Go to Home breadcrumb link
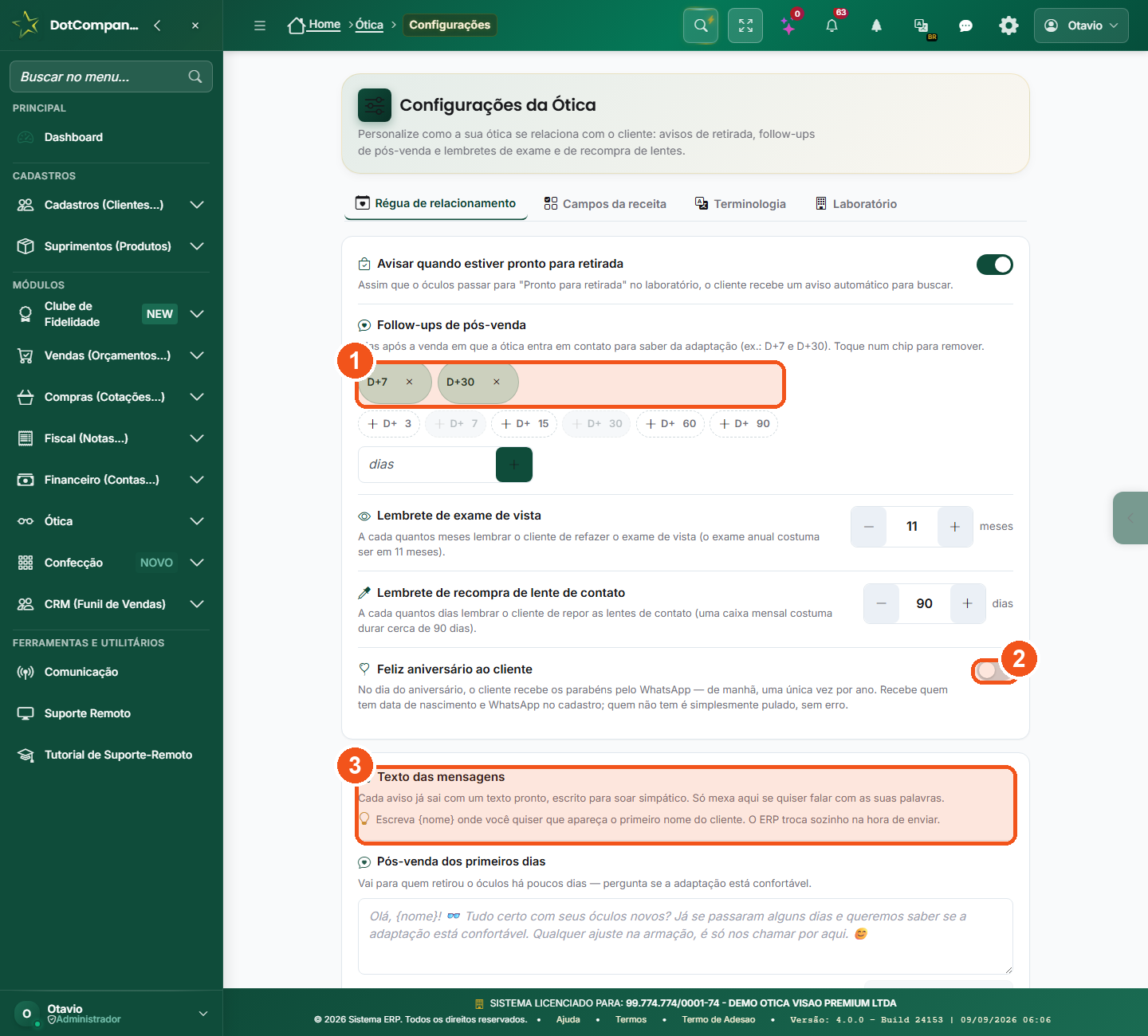This screenshot has width=1148, height=1036. pos(314,26)
